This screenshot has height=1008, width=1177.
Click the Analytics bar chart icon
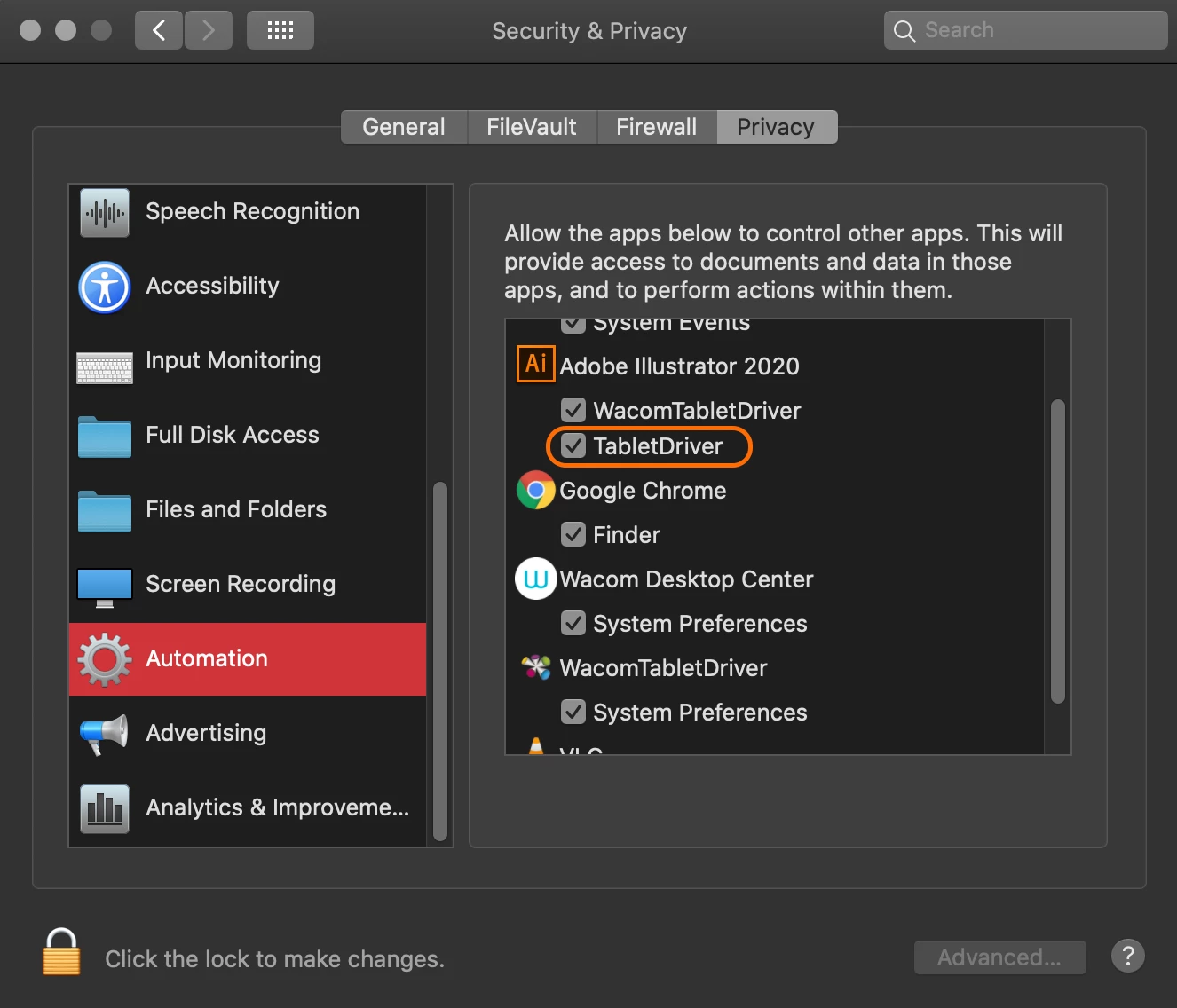click(105, 809)
